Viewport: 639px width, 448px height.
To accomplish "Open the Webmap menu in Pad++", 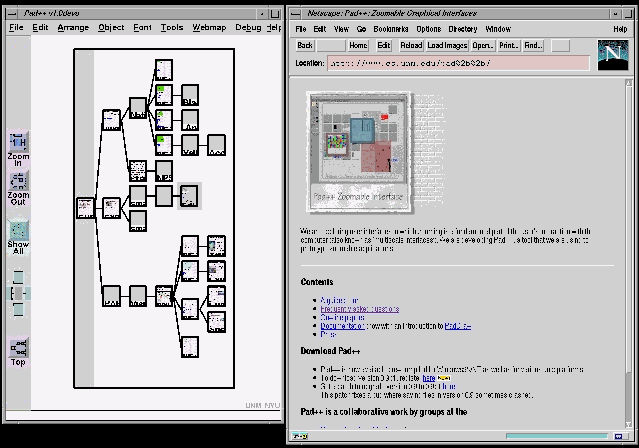I will pyautogui.click(x=209, y=27).
